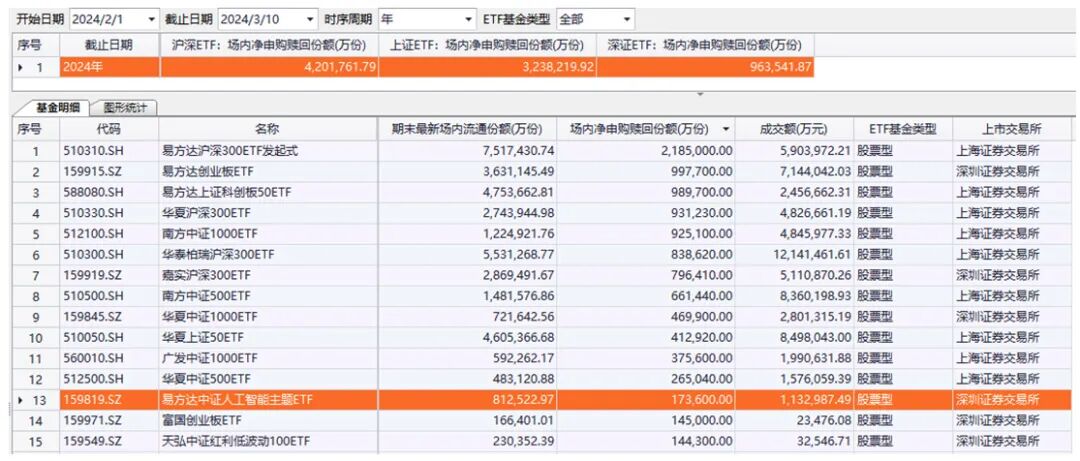Click the value 963,541.87
This screenshot has width=1080, height=461.
coord(778,67)
